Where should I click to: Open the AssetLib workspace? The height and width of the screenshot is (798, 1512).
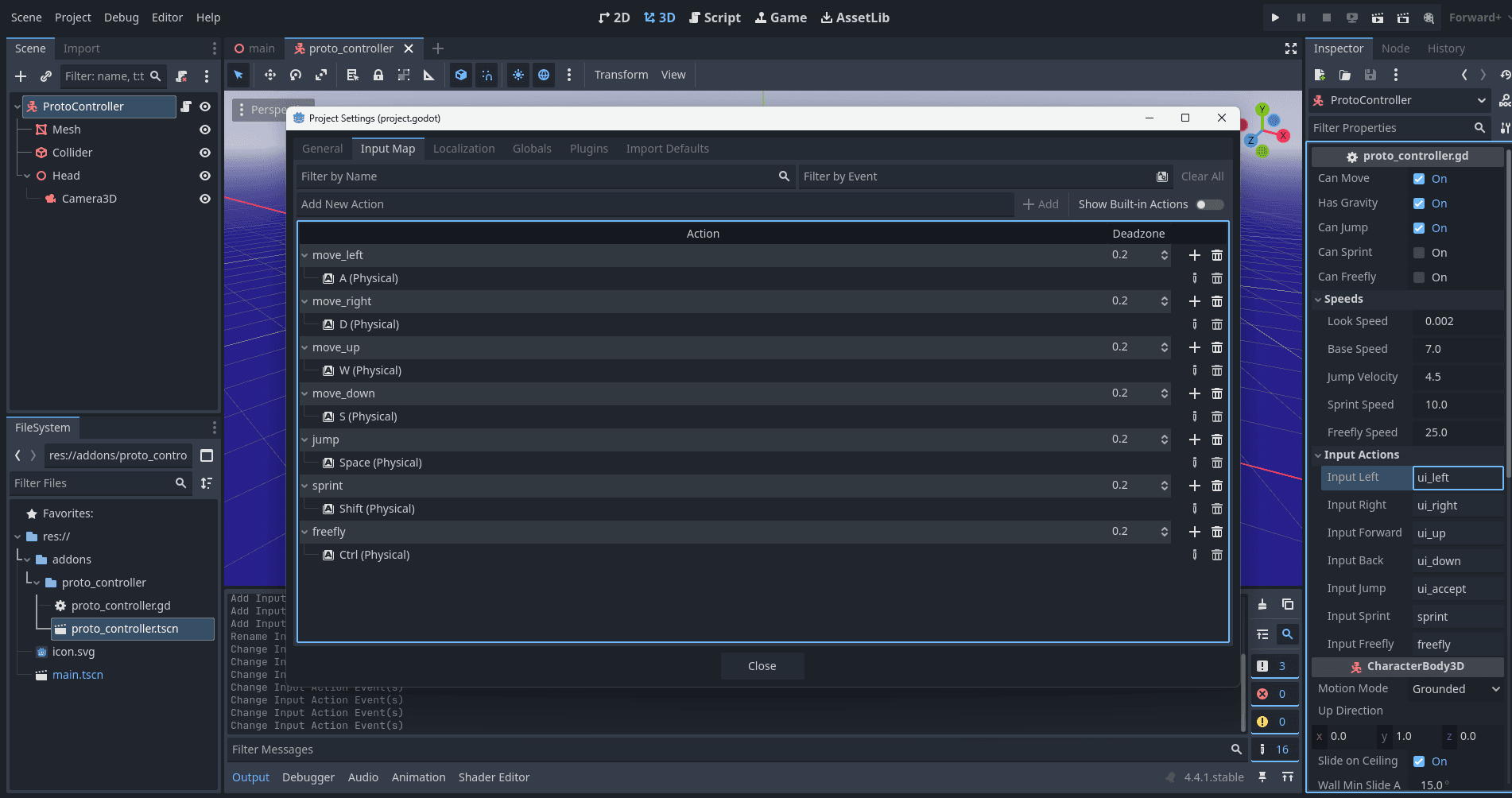[855, 17]
